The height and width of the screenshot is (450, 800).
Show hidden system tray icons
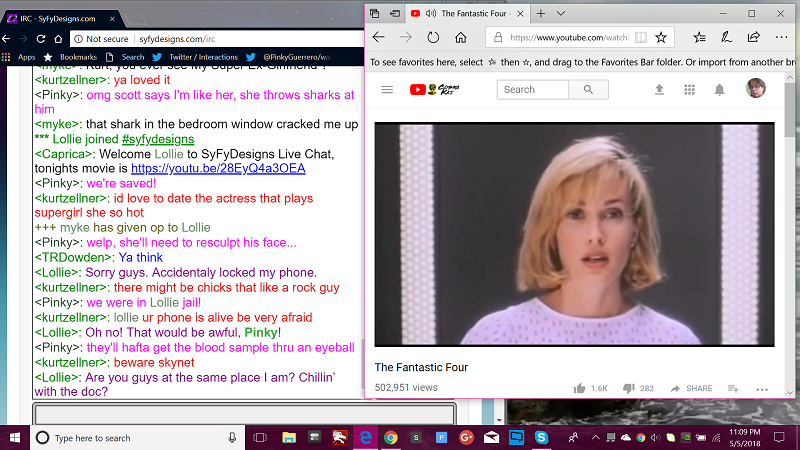[x=595, y=438]
